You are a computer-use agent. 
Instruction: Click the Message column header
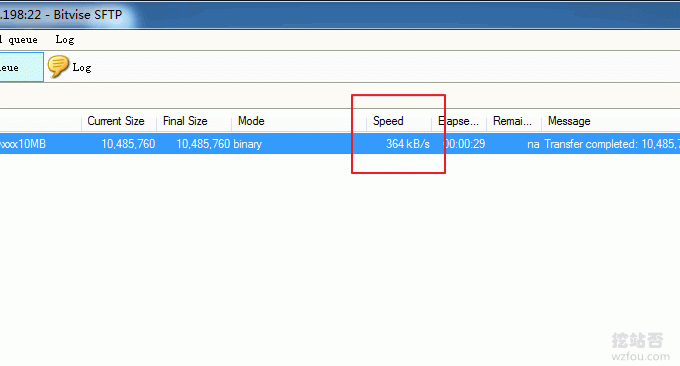(x=569, y=121)
